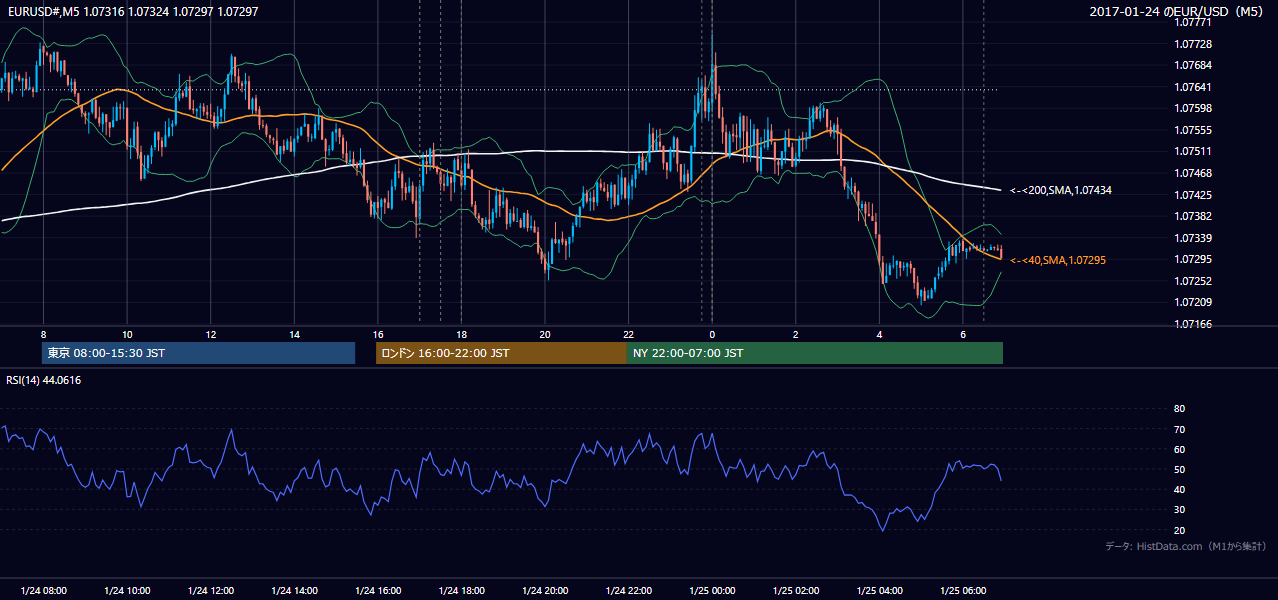The width and height of the screenshot is (1278, 600).
Task: Click the 2017-01-24 EUR/USD (M5) title
Action: point(1178,11)
